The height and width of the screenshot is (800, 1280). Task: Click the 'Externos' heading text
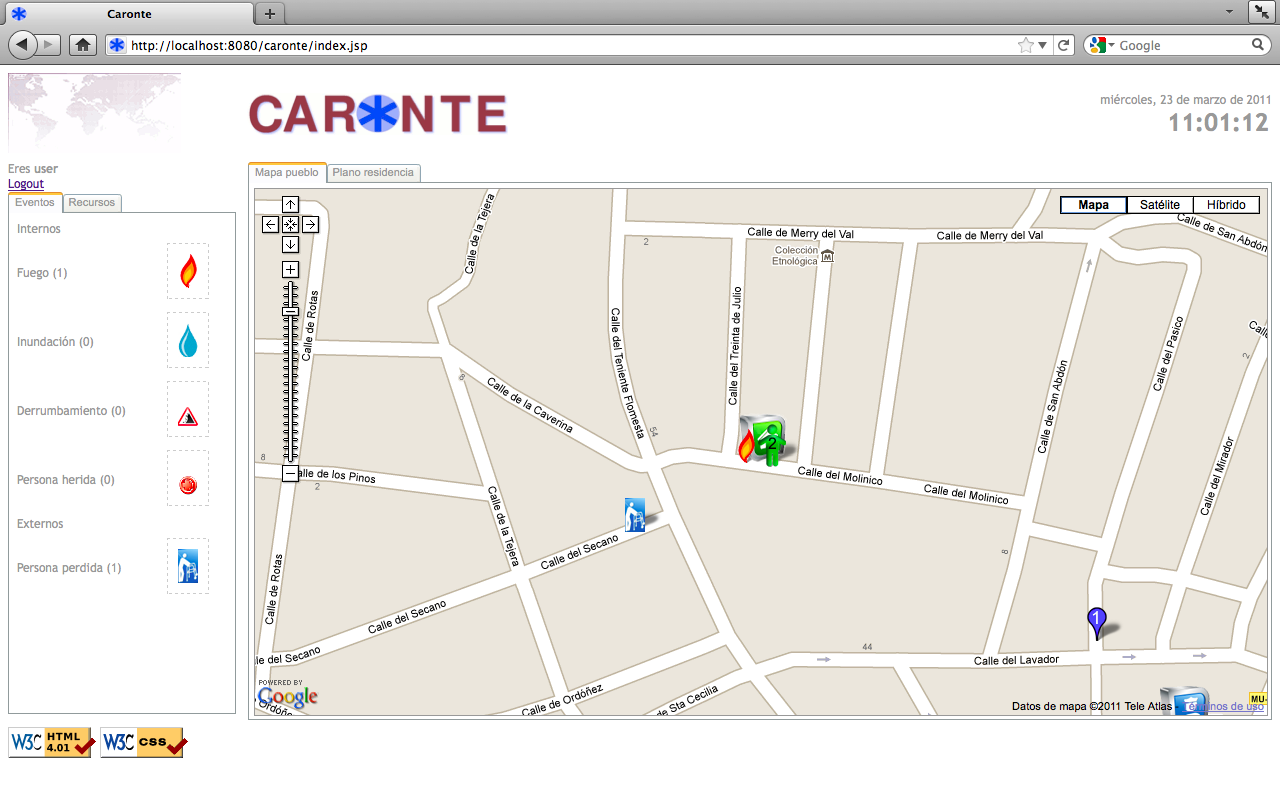click(x=40, y=524)
